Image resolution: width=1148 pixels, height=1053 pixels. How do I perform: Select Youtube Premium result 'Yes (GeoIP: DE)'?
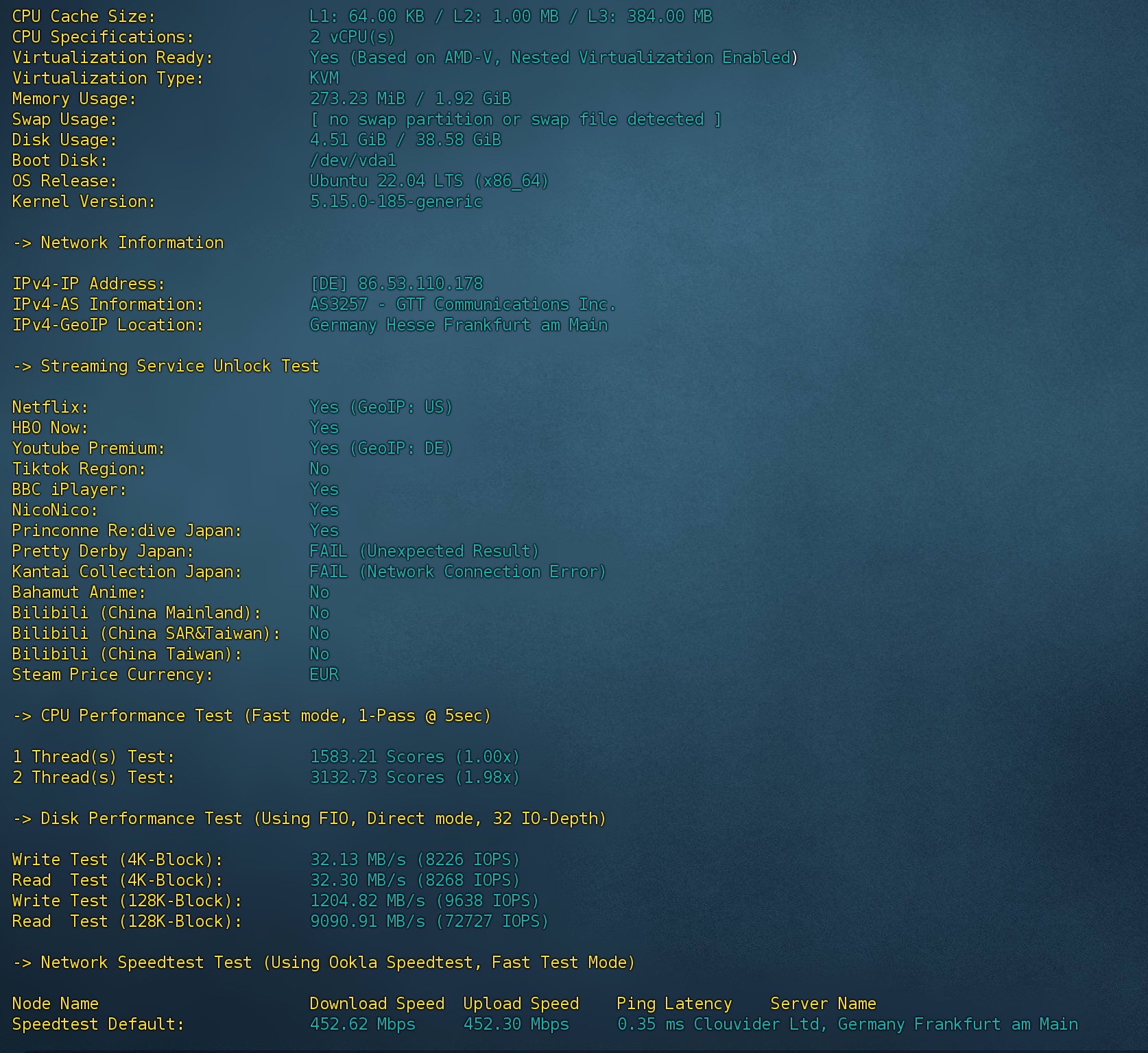[x=381, y=448]
